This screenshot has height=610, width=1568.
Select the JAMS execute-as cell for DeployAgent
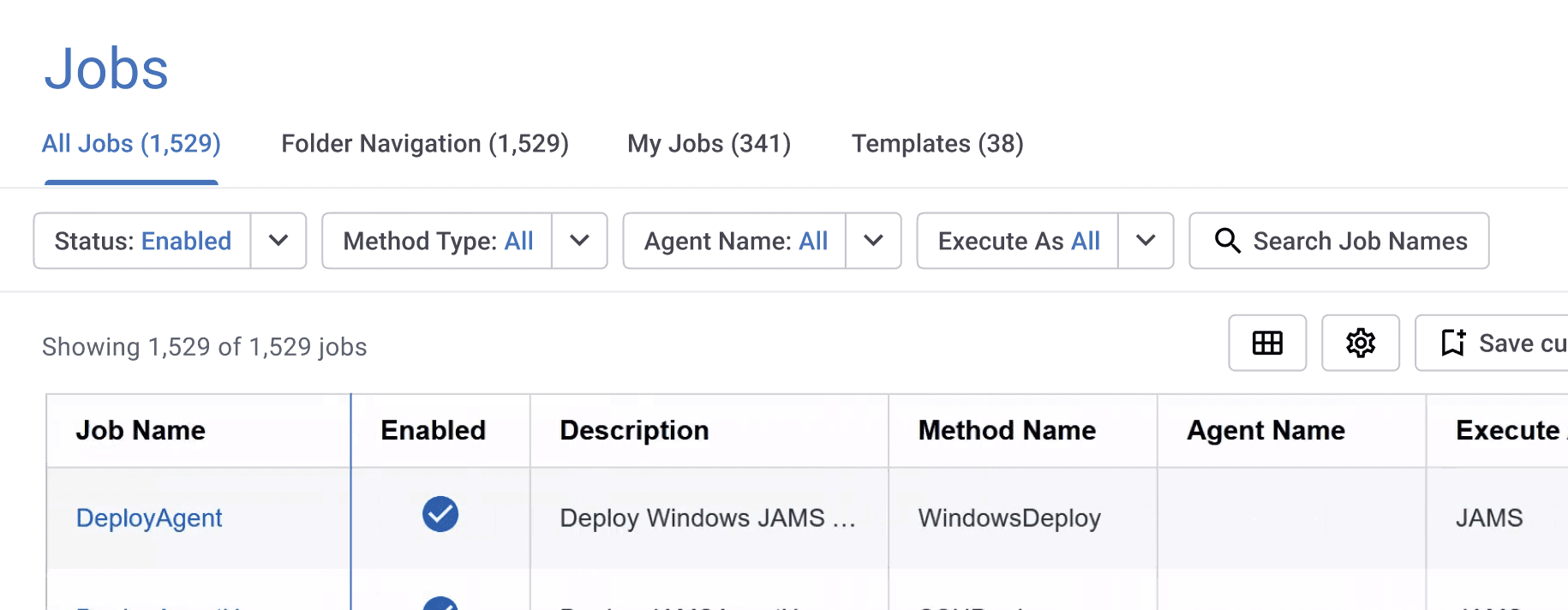(1497, 517)
